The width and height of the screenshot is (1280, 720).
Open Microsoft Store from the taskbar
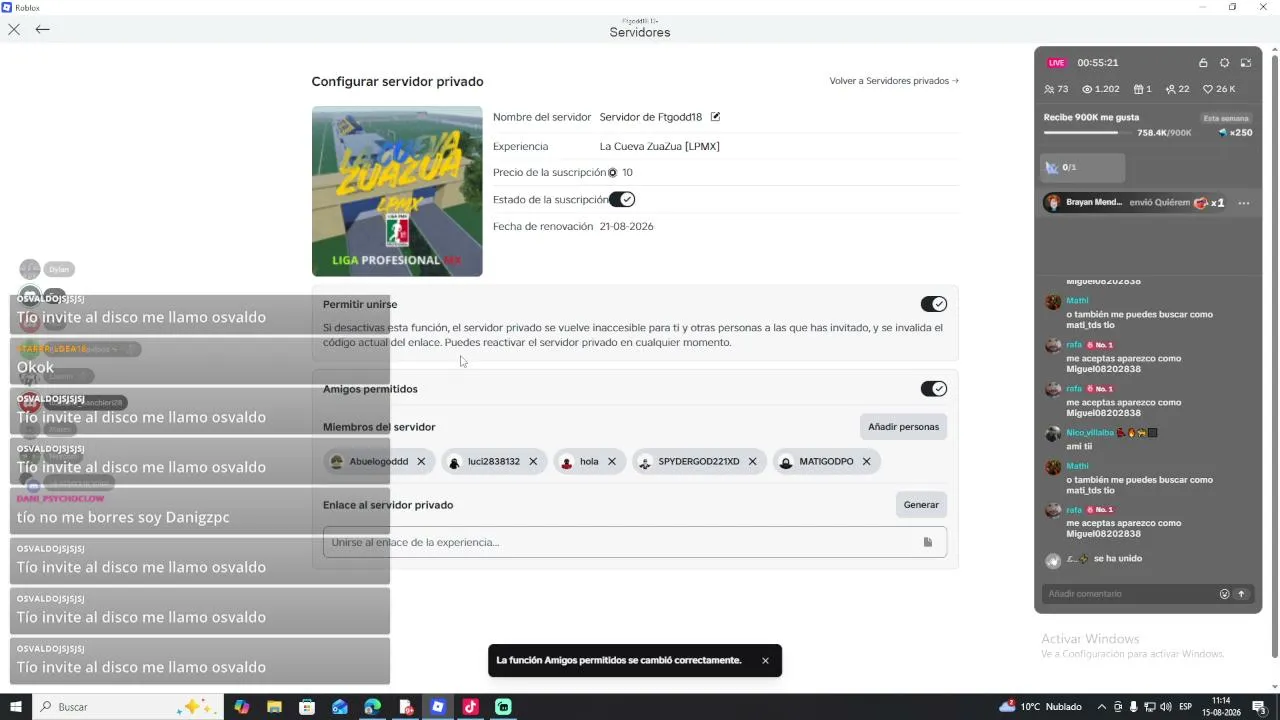(307, 707)
